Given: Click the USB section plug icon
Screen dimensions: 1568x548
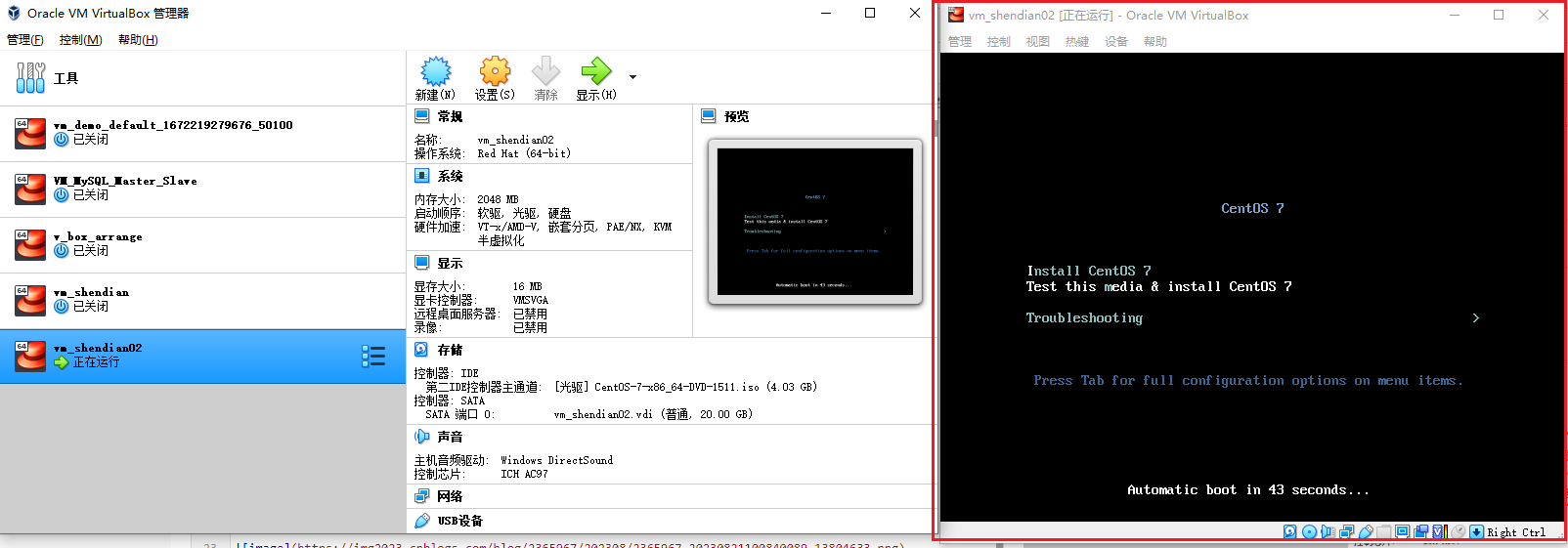Looking at the screenshot, I should click(x=421, y=521).
